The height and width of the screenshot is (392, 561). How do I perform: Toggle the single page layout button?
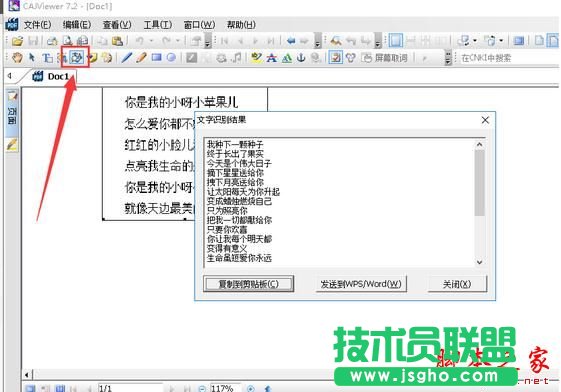(396, 41)
